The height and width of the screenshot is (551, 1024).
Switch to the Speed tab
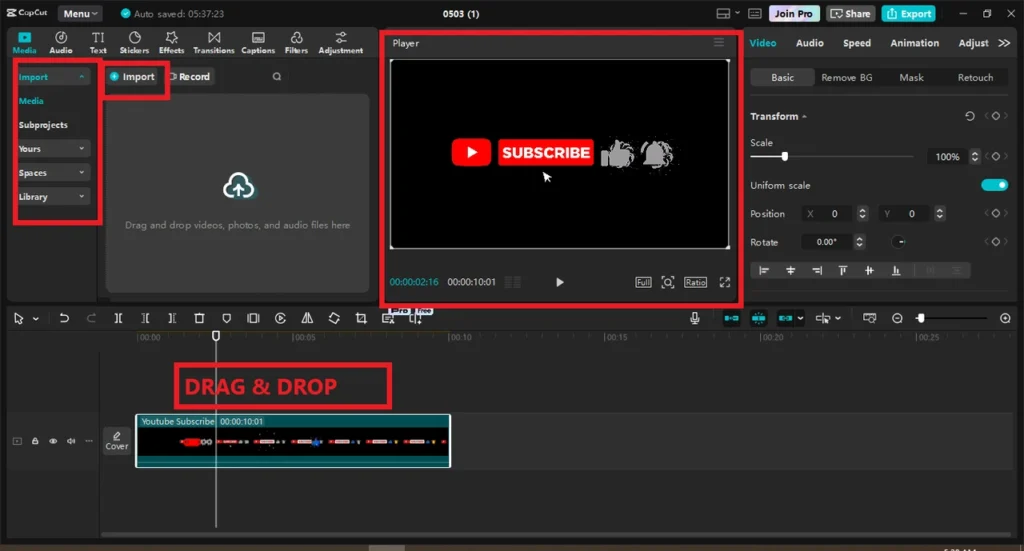click(857, 43)
